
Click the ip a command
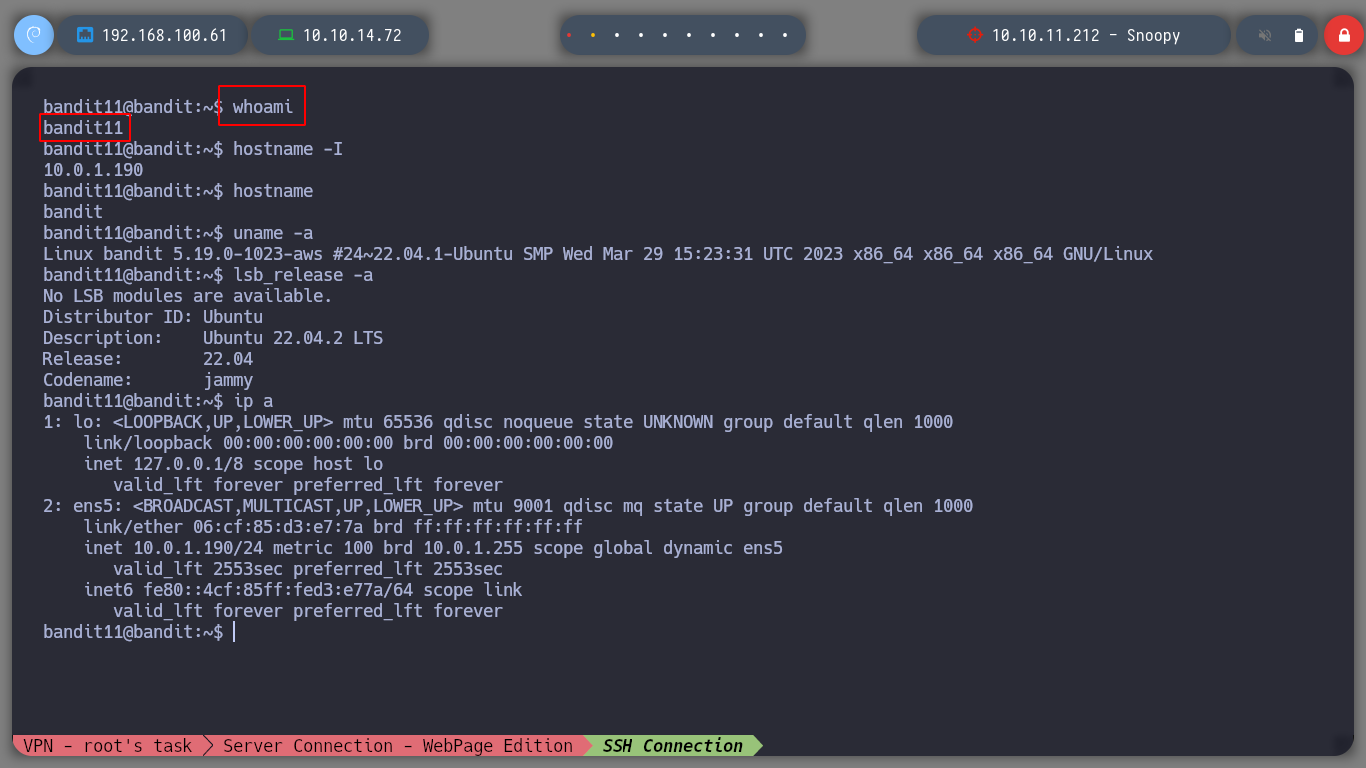[253, 401]
